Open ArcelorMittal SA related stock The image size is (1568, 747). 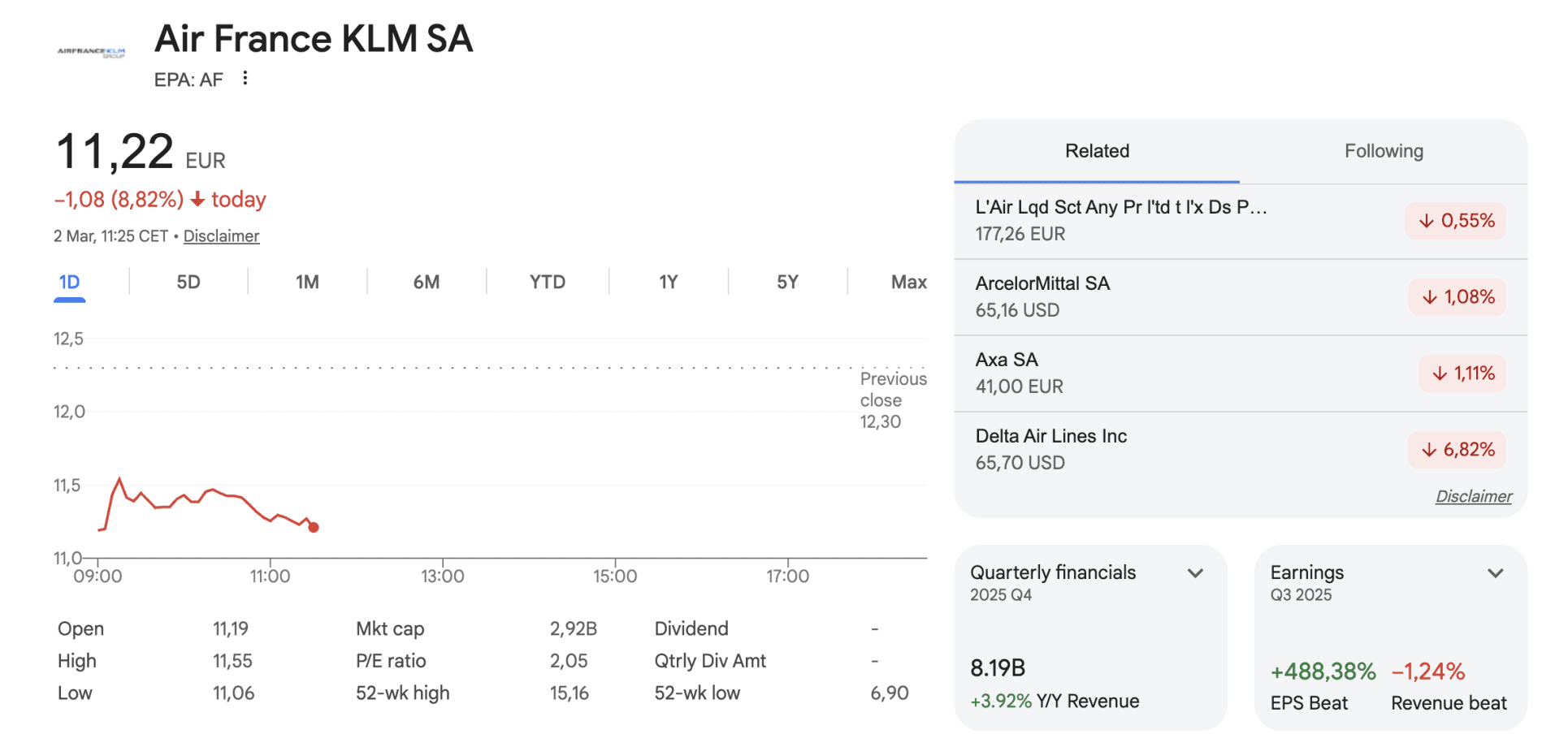(x=1042, y=284)
